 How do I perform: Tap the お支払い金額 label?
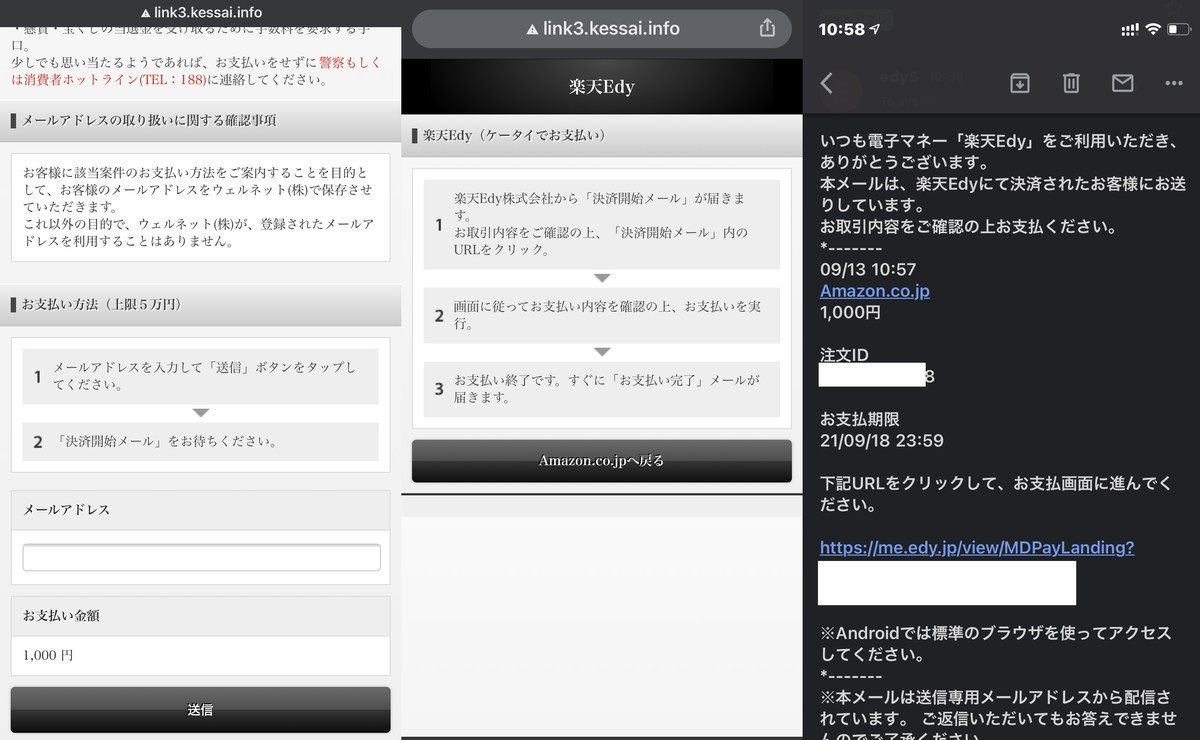click(x=61, y=616)
